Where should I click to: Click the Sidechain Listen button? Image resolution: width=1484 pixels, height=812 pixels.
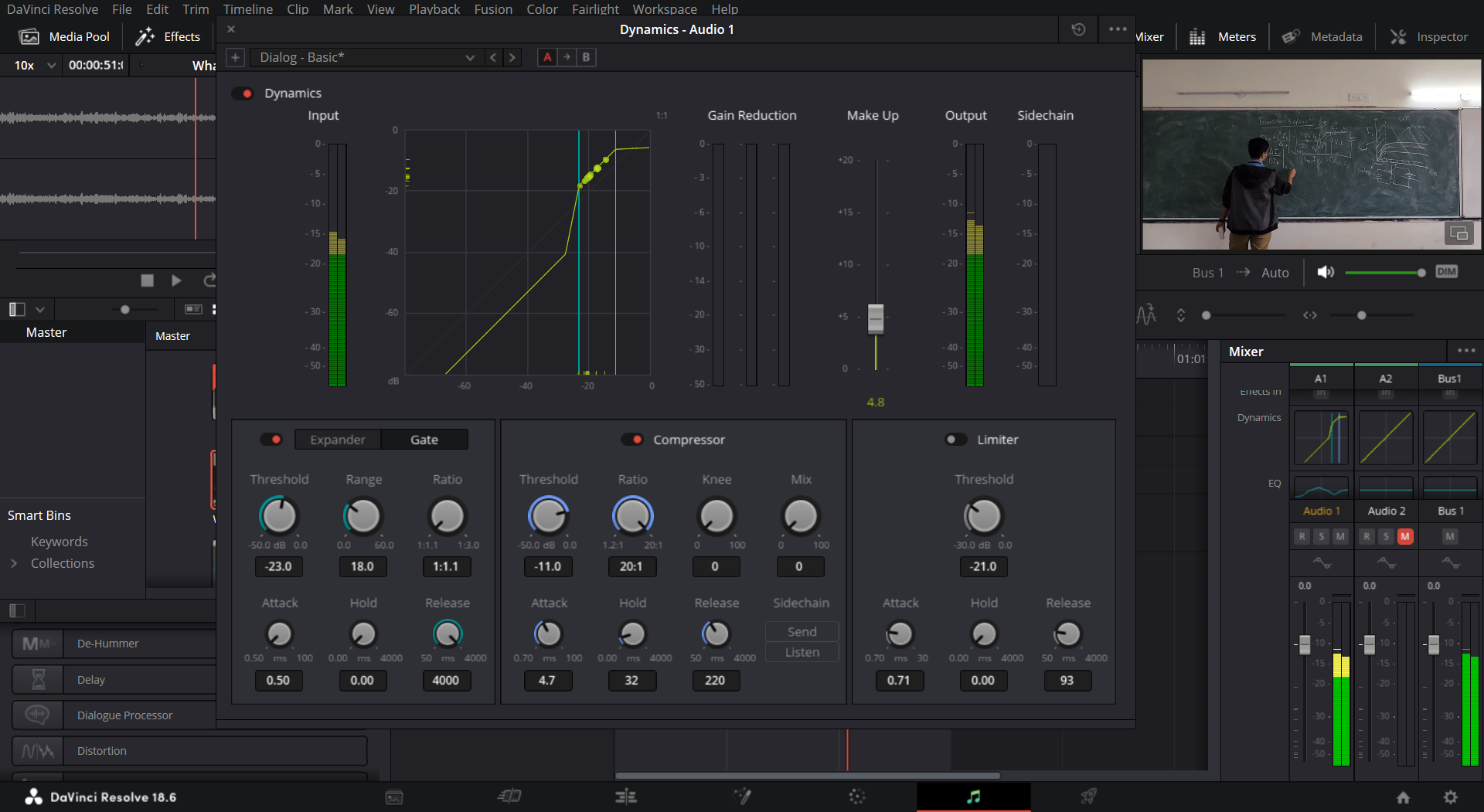802,652
